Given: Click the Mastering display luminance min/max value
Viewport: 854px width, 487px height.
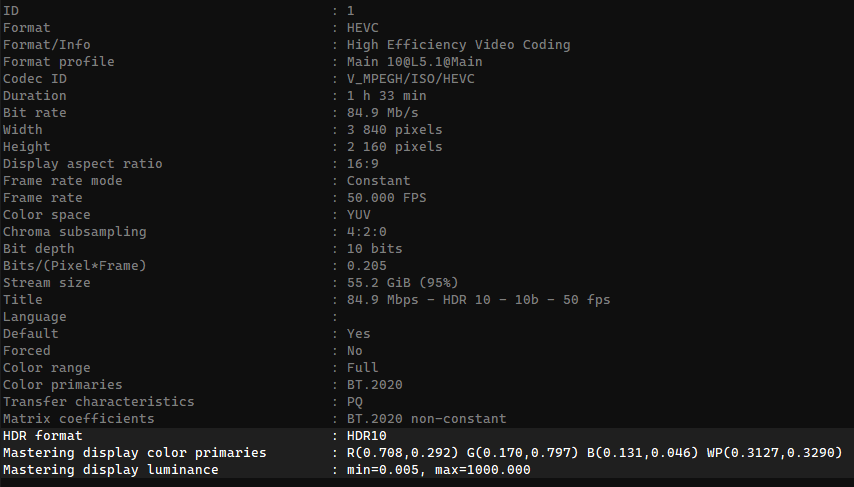Looking at the screenshot, I should [438, 470].
